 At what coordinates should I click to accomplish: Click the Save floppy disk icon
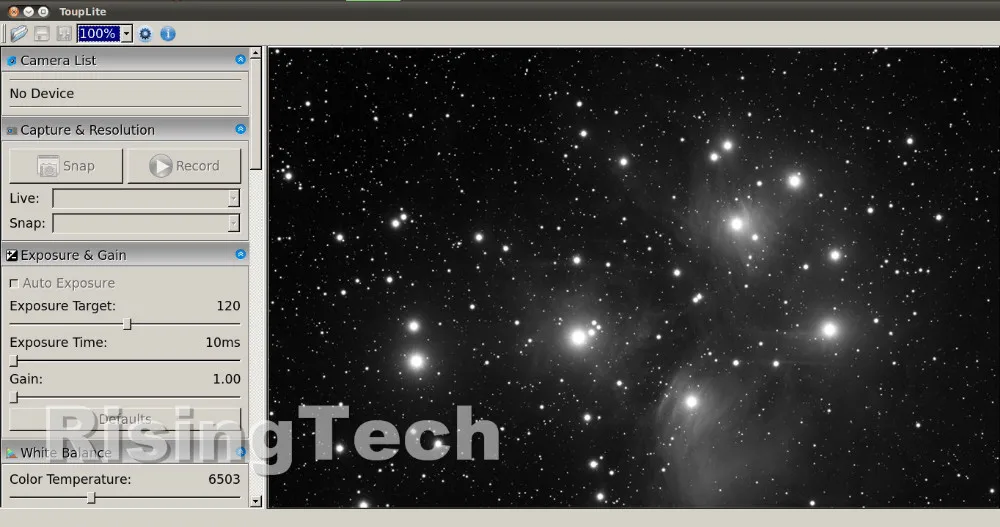click(x=41, y=34)
